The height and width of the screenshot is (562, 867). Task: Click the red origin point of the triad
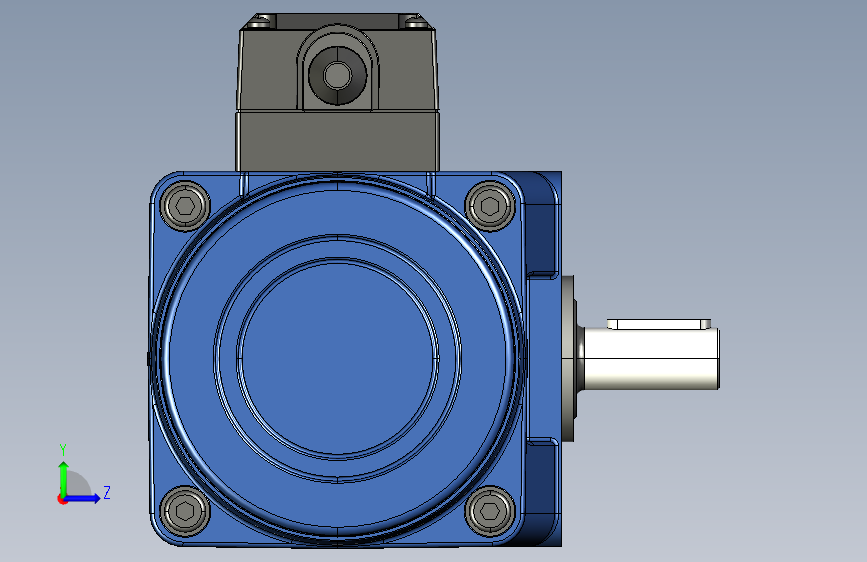[x=62, y=499]
